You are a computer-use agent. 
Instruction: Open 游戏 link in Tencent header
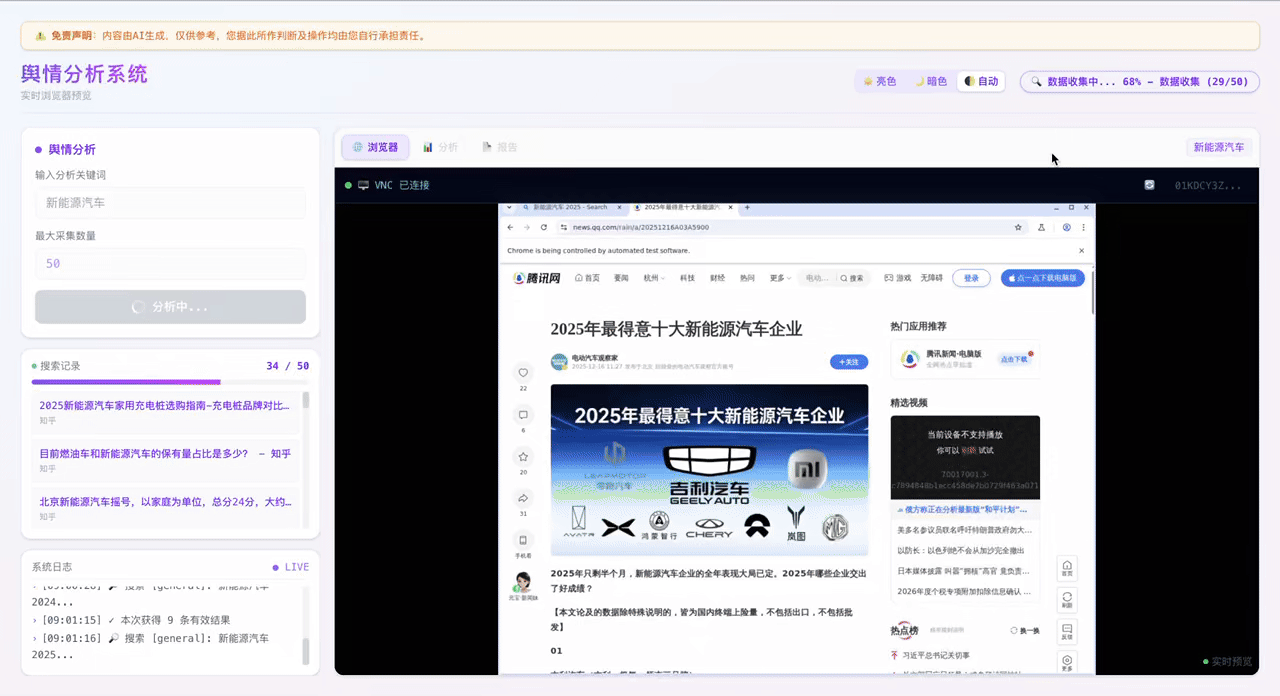tap(897, 278)
